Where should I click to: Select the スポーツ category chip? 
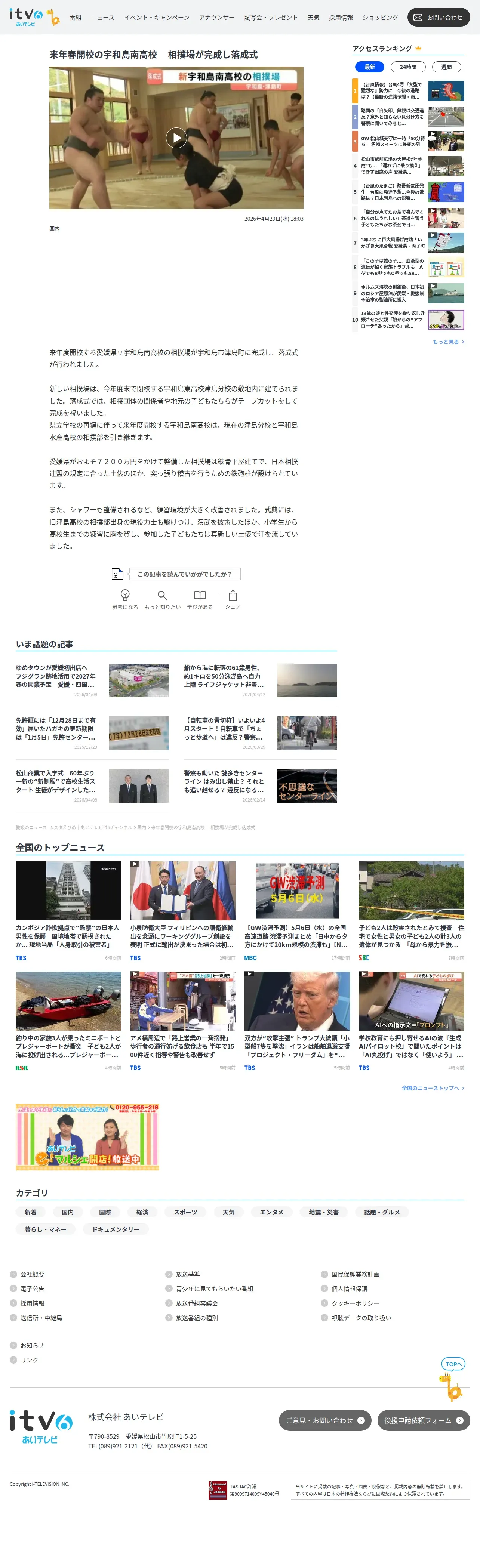185,1212
